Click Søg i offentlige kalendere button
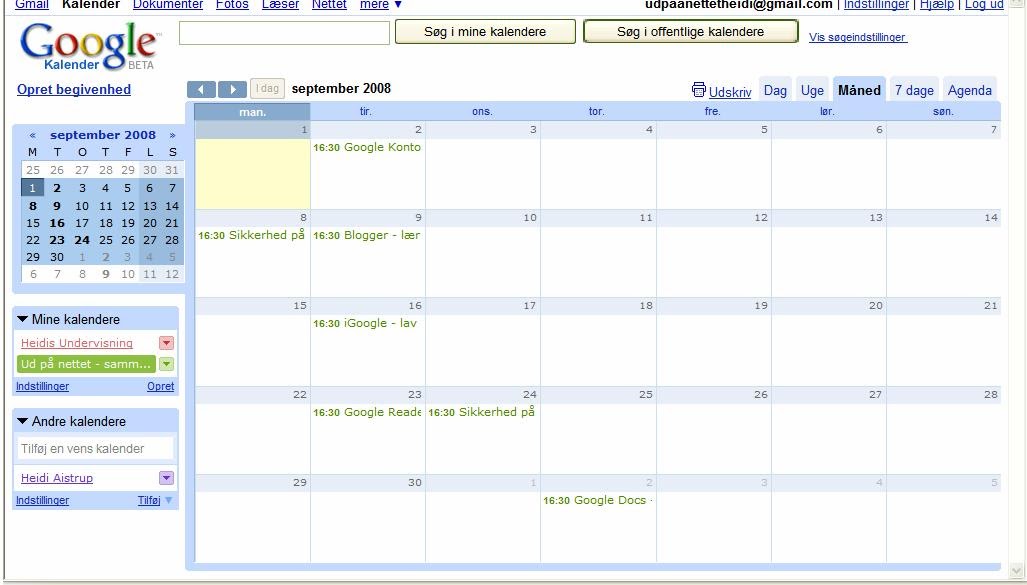 click(x=690, y=31)
